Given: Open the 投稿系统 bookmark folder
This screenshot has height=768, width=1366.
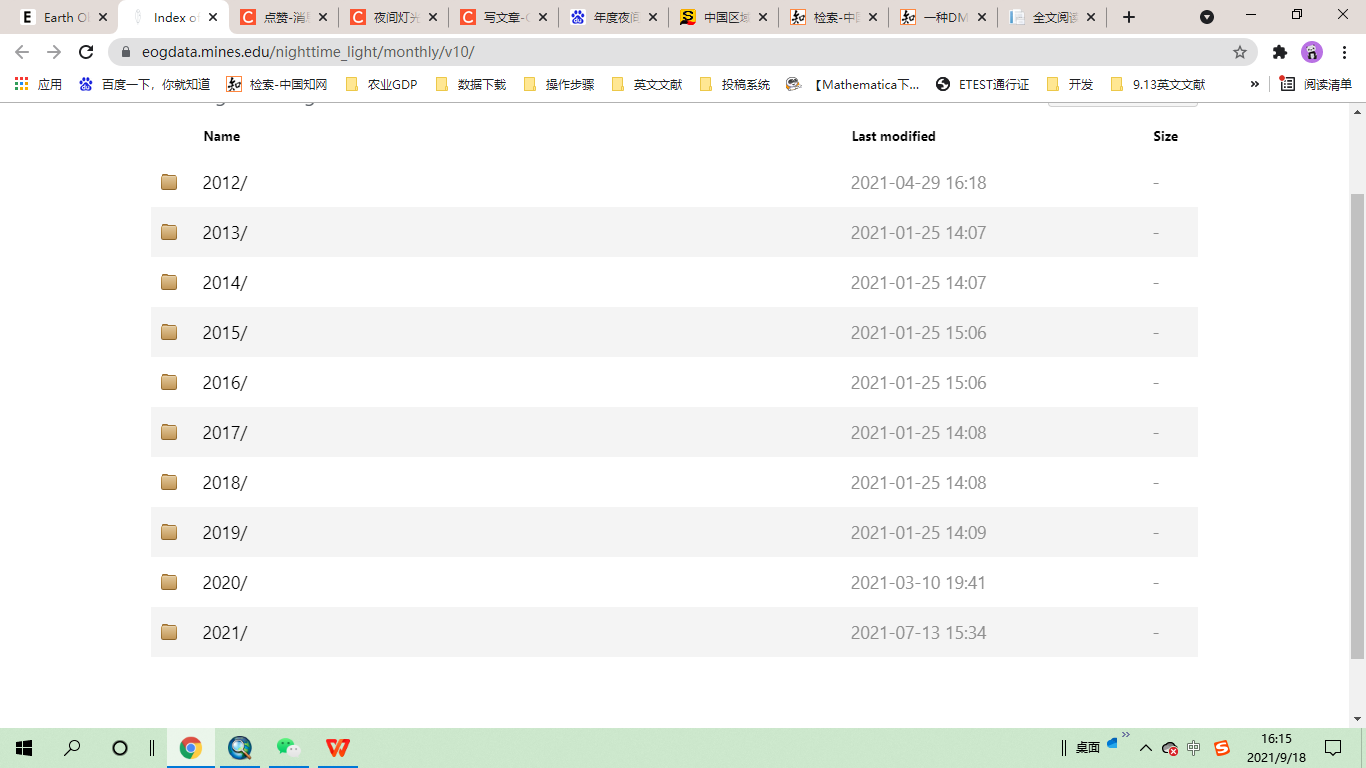Looking at the screenshot, I should pos(735,84).
